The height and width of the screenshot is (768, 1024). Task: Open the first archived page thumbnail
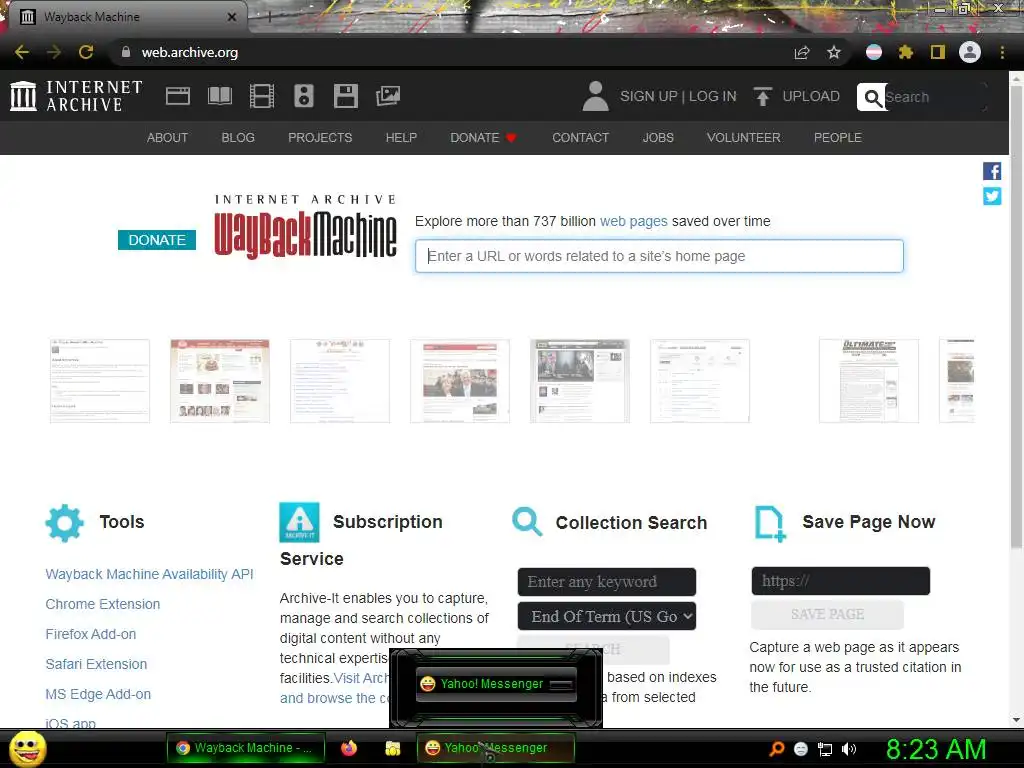100,381
